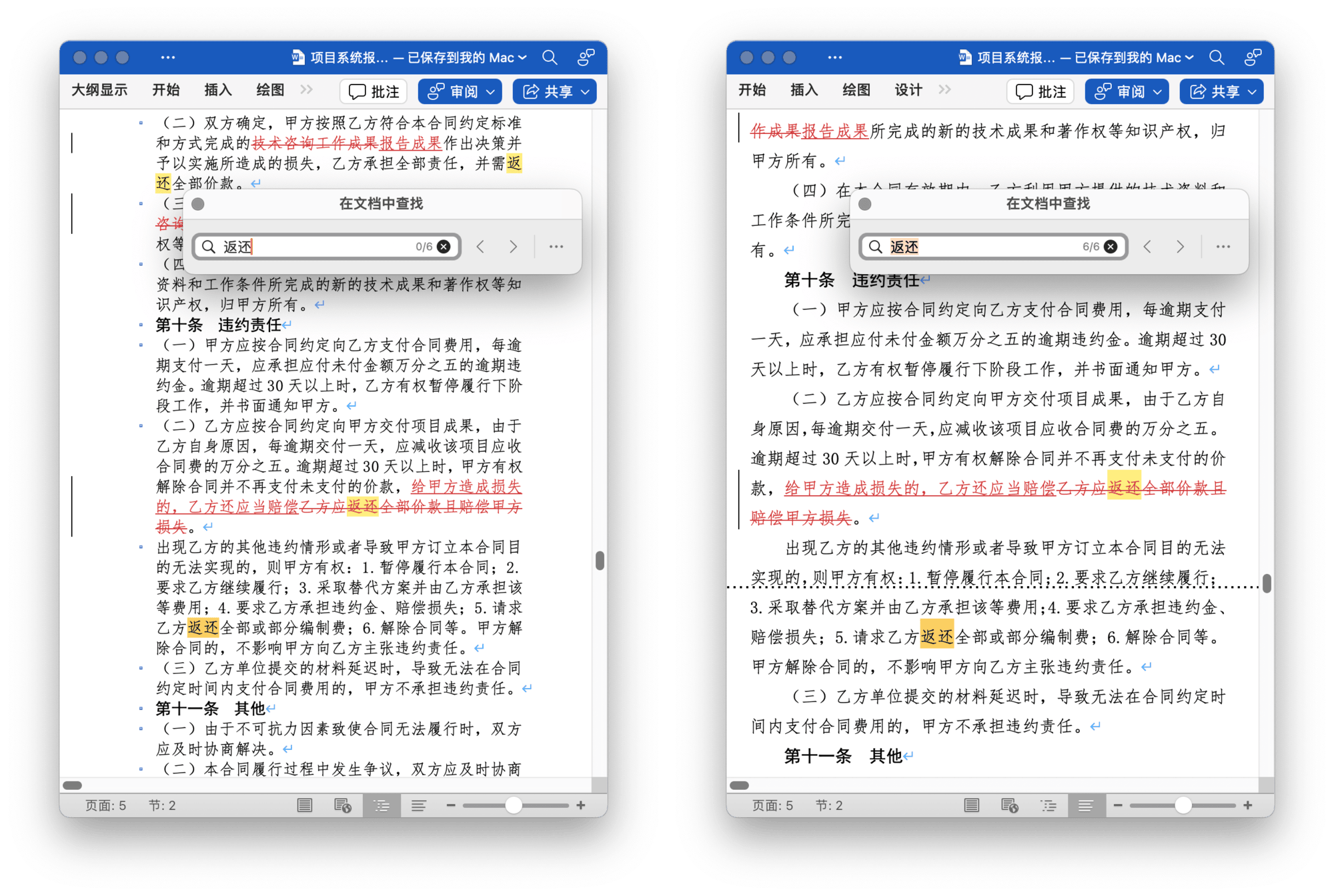Click the 页面: 5 indicator in the left status bar

(x=105, y=805)
